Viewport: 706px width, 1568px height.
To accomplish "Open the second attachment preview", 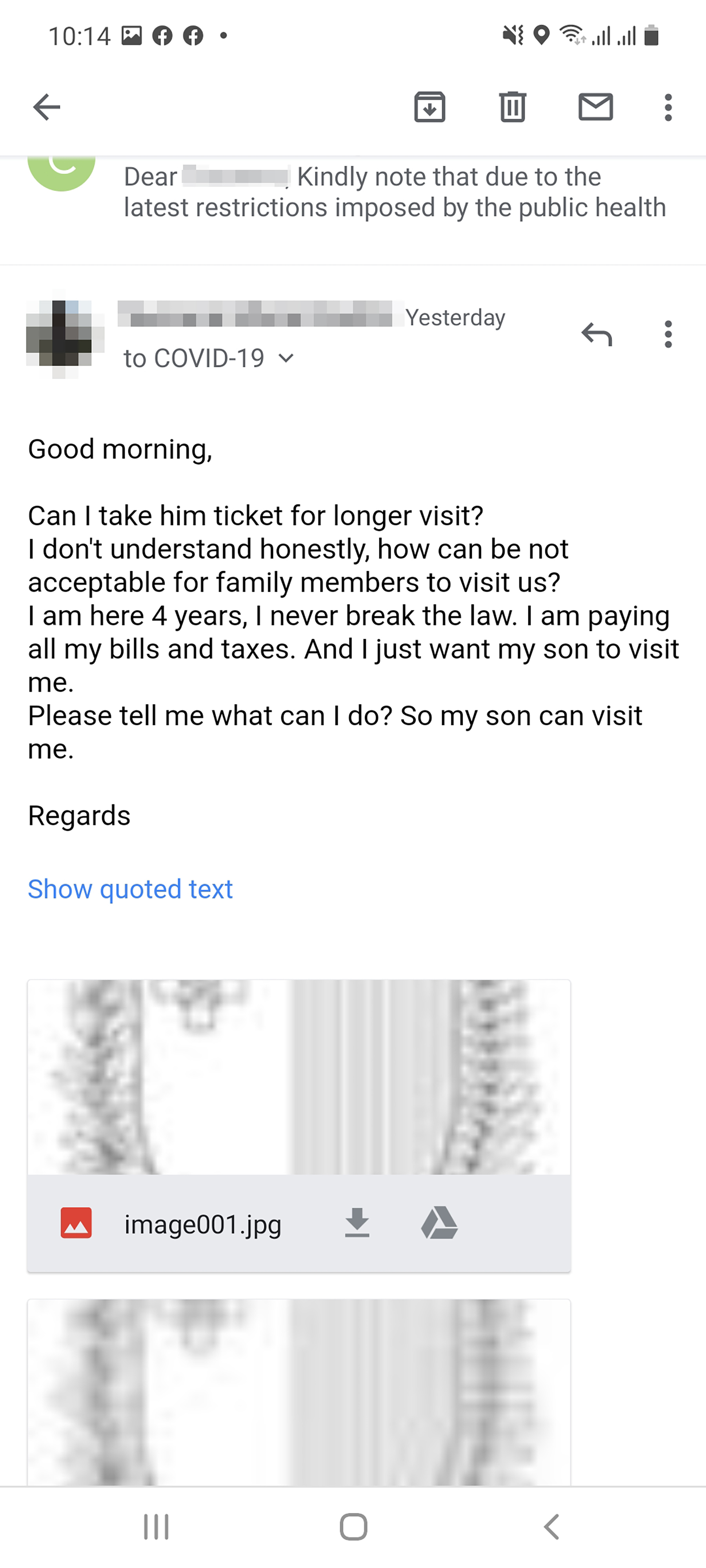I will coord(298,1394).
